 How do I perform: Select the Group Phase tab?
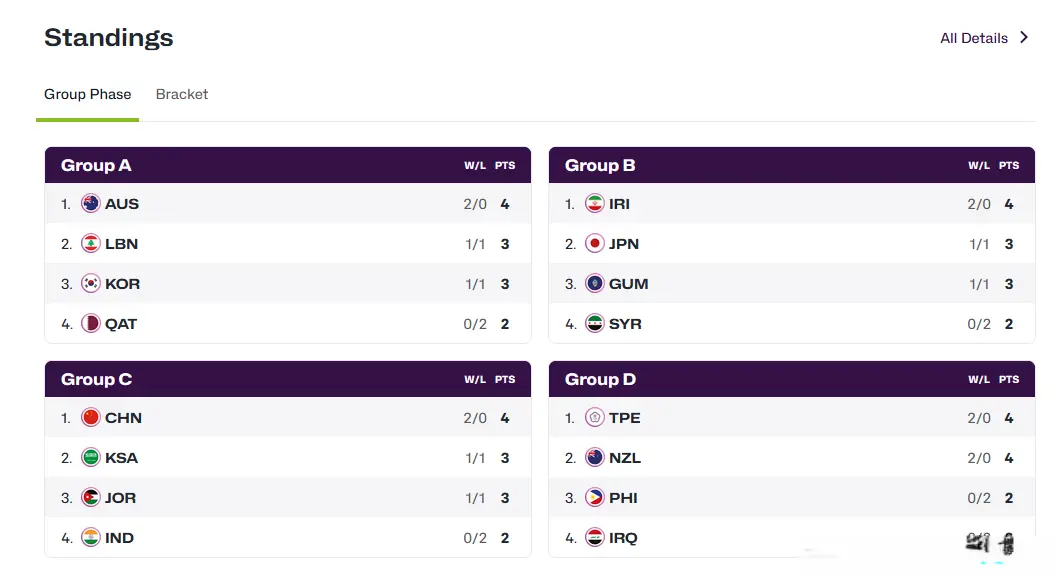pyautogui.click(x=88, y=94)
